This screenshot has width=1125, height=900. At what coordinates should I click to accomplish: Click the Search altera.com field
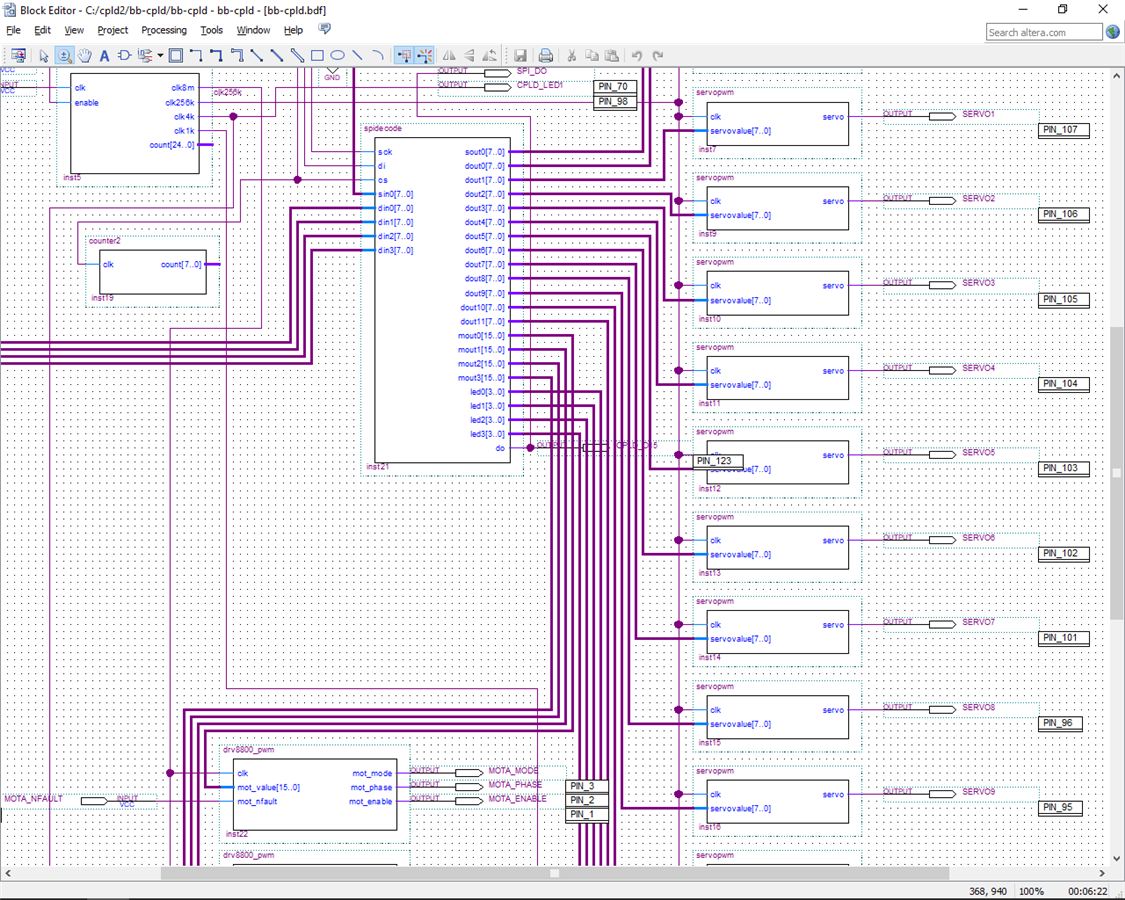(x=1043, y=32)
